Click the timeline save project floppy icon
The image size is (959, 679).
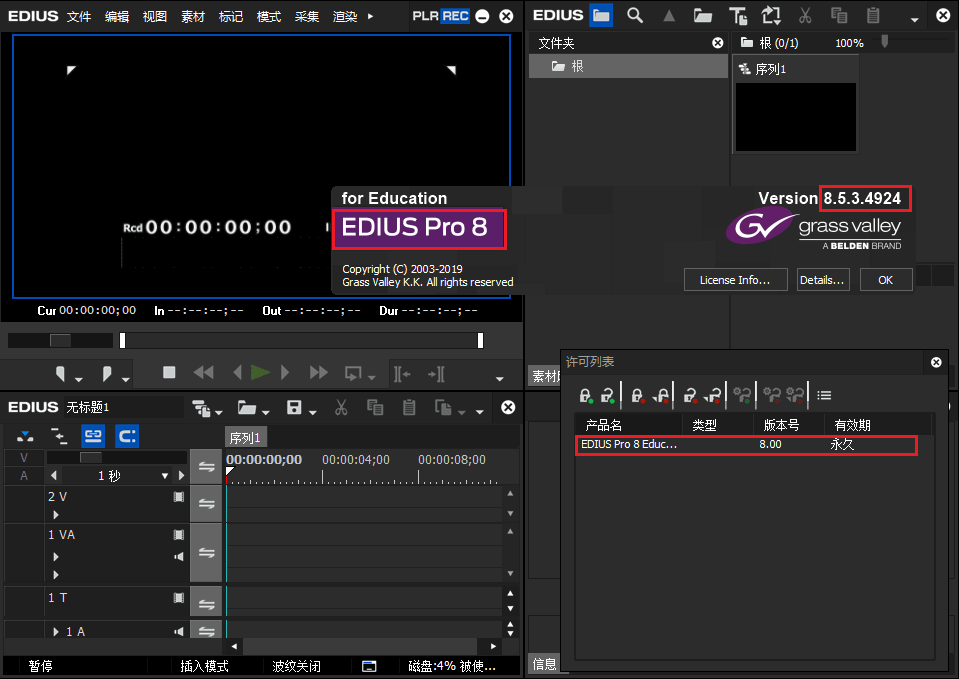pyautogui.click(x=294, y=407)
